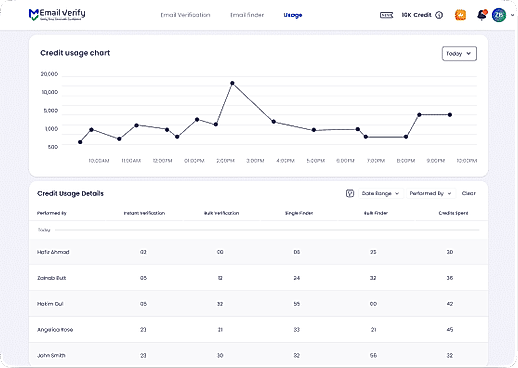Open the Date Range dropdown
Screen dimensions: 518x368
pyautogui.click(x=380, y=193)
